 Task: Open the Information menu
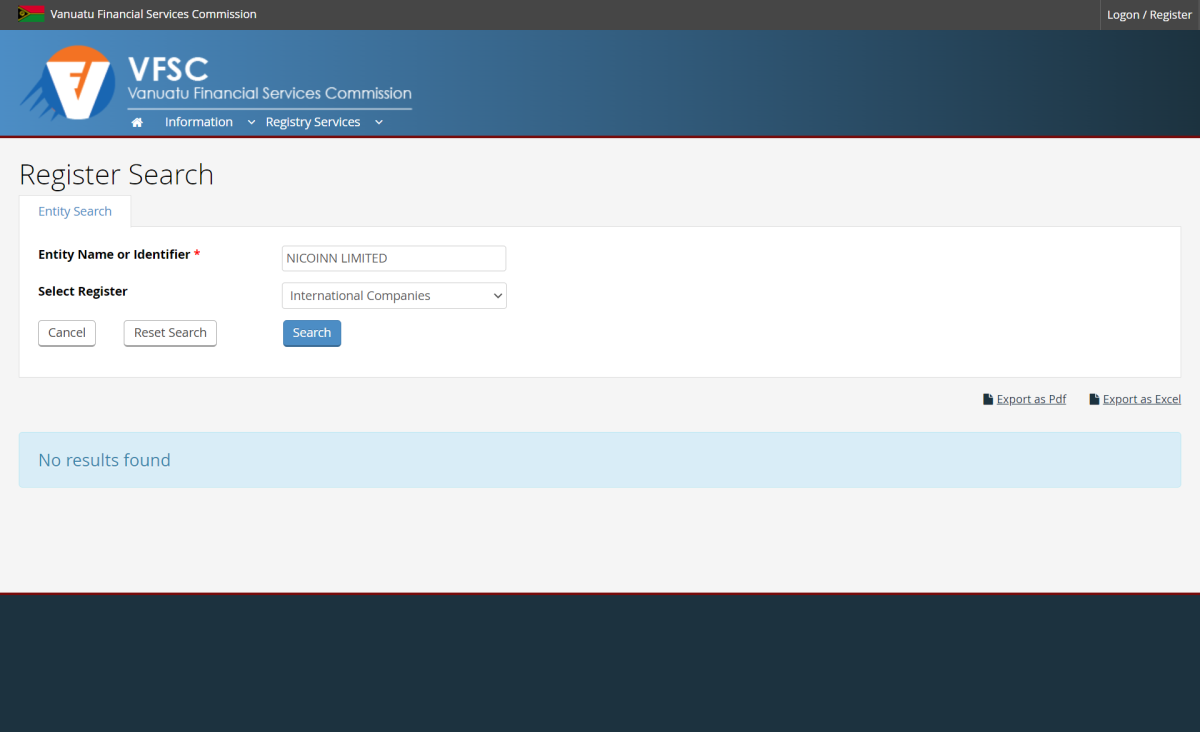[x=199, y=122]
